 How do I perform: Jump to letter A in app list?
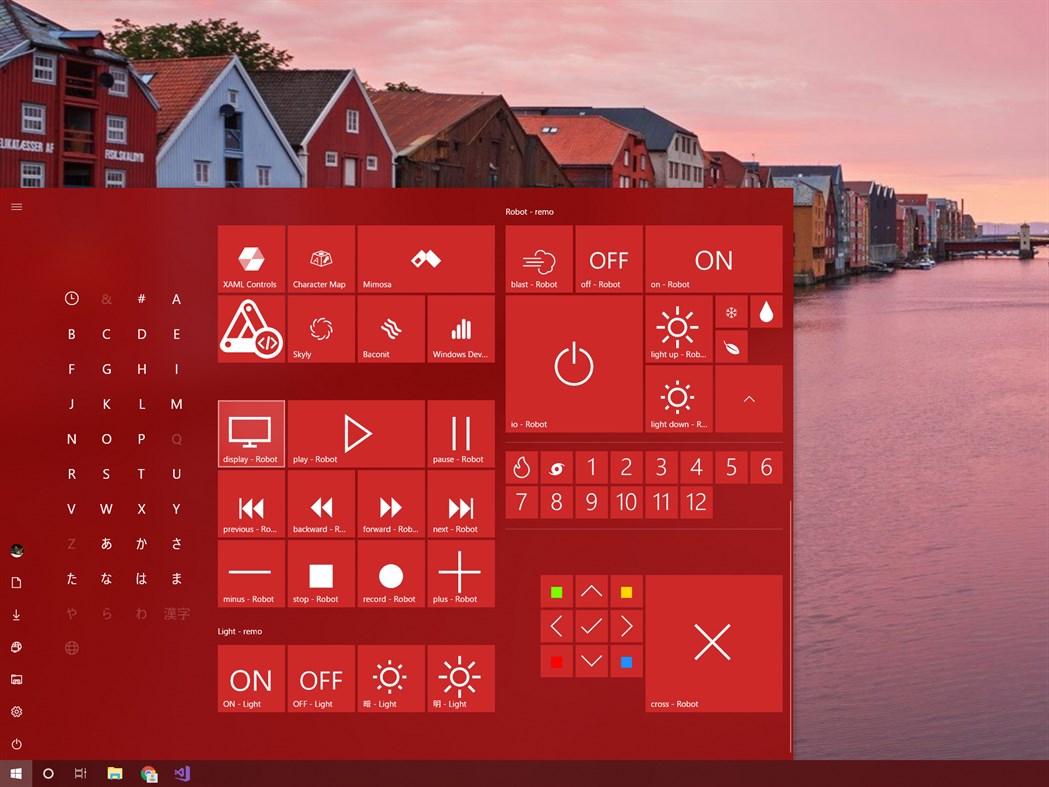[177, 299]
